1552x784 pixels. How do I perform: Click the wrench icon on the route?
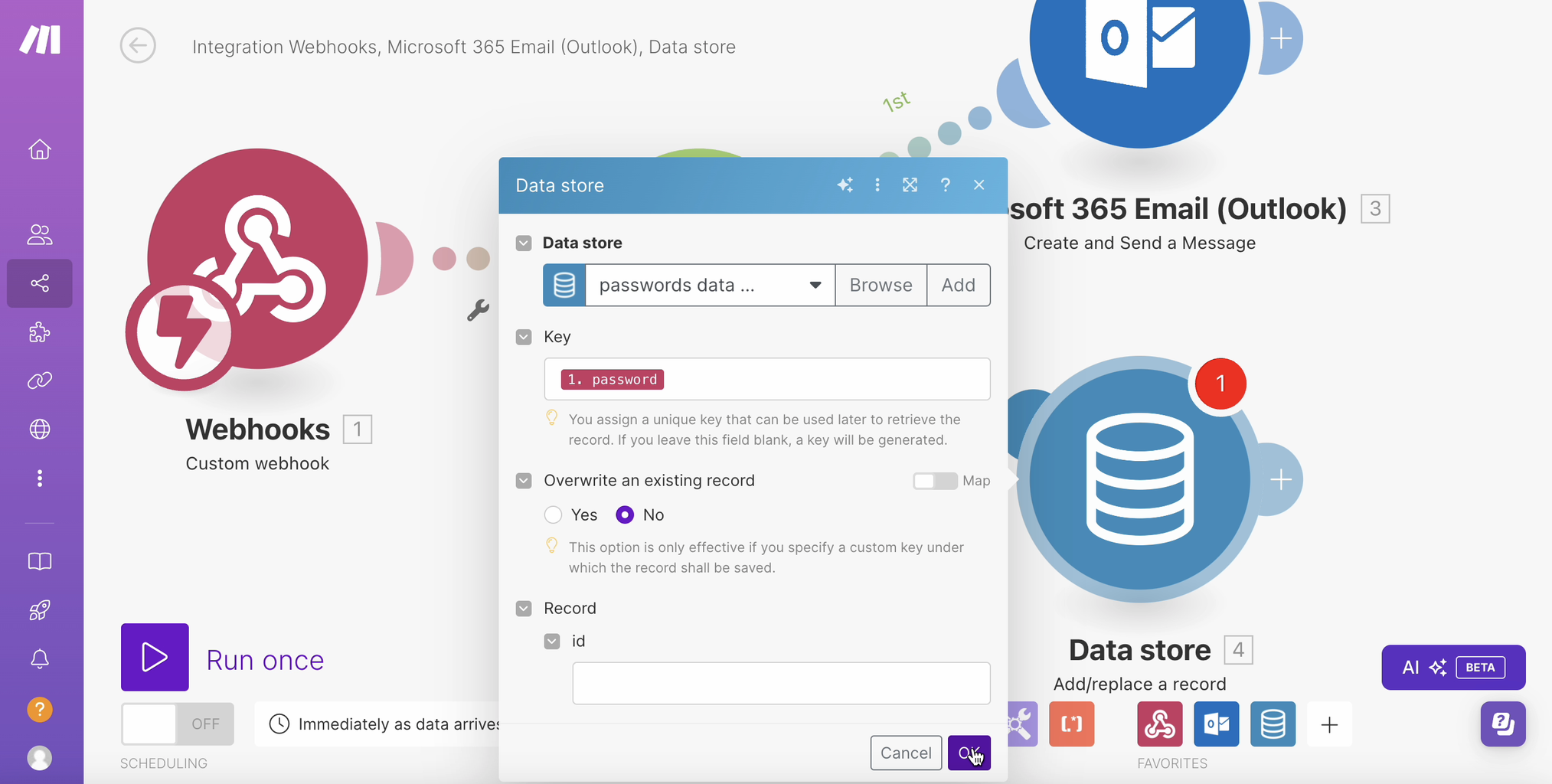pyautogui.click(x=478, y=309)
